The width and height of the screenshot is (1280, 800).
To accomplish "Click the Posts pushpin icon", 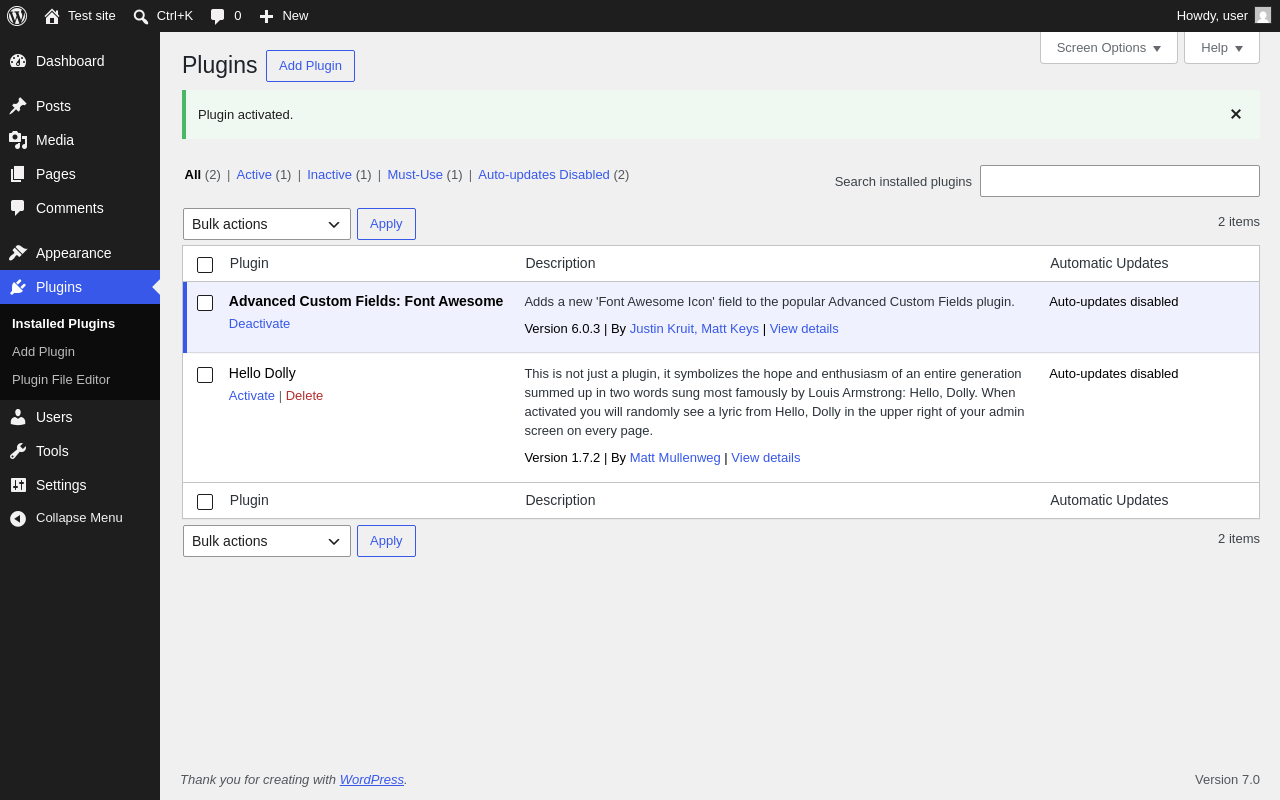I will coord(18,106).
